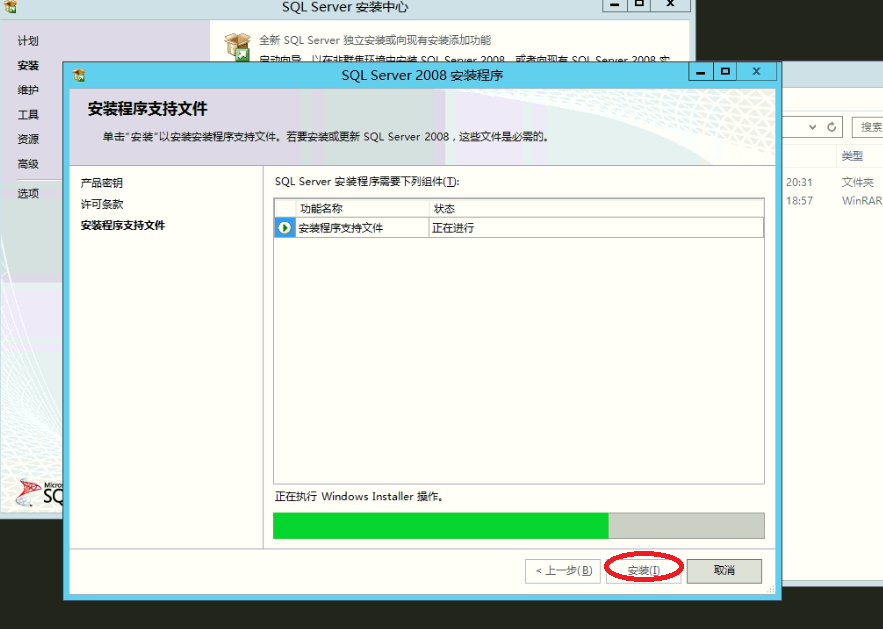Click the 文件夹 type entry in Explorer

858,182
